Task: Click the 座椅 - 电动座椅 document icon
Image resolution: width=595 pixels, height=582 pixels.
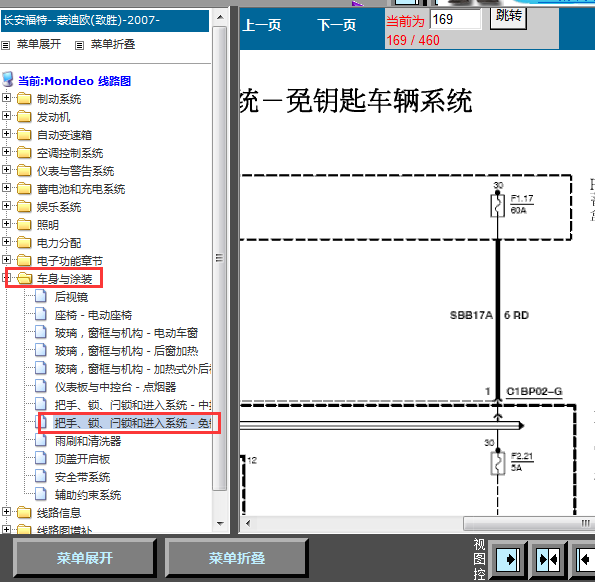Action: coord(41,314)
